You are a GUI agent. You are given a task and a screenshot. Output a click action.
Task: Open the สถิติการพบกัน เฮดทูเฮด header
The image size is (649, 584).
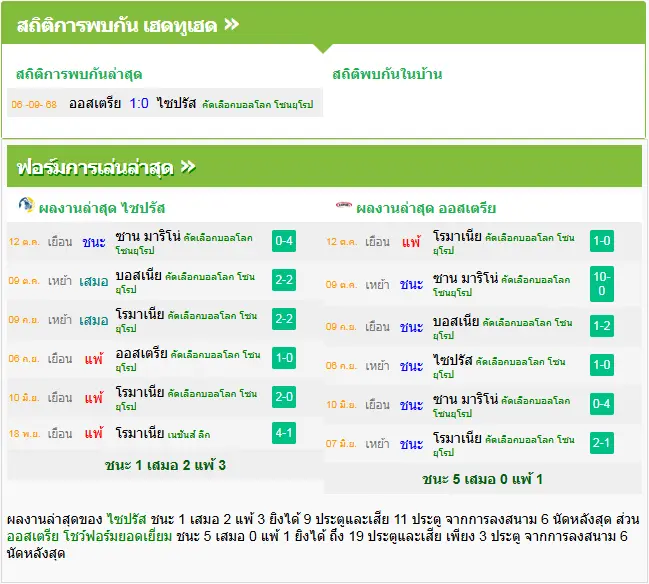point(323,23)
